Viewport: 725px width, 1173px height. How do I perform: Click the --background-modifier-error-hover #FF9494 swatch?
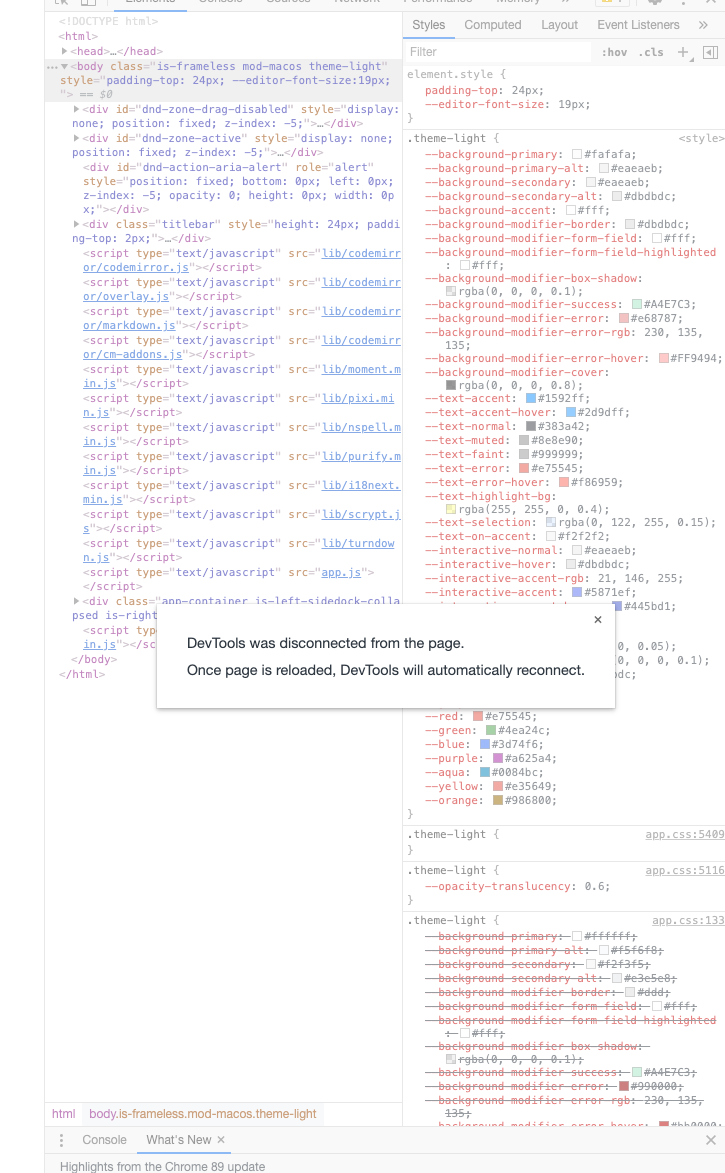click(x=664, y=359)
